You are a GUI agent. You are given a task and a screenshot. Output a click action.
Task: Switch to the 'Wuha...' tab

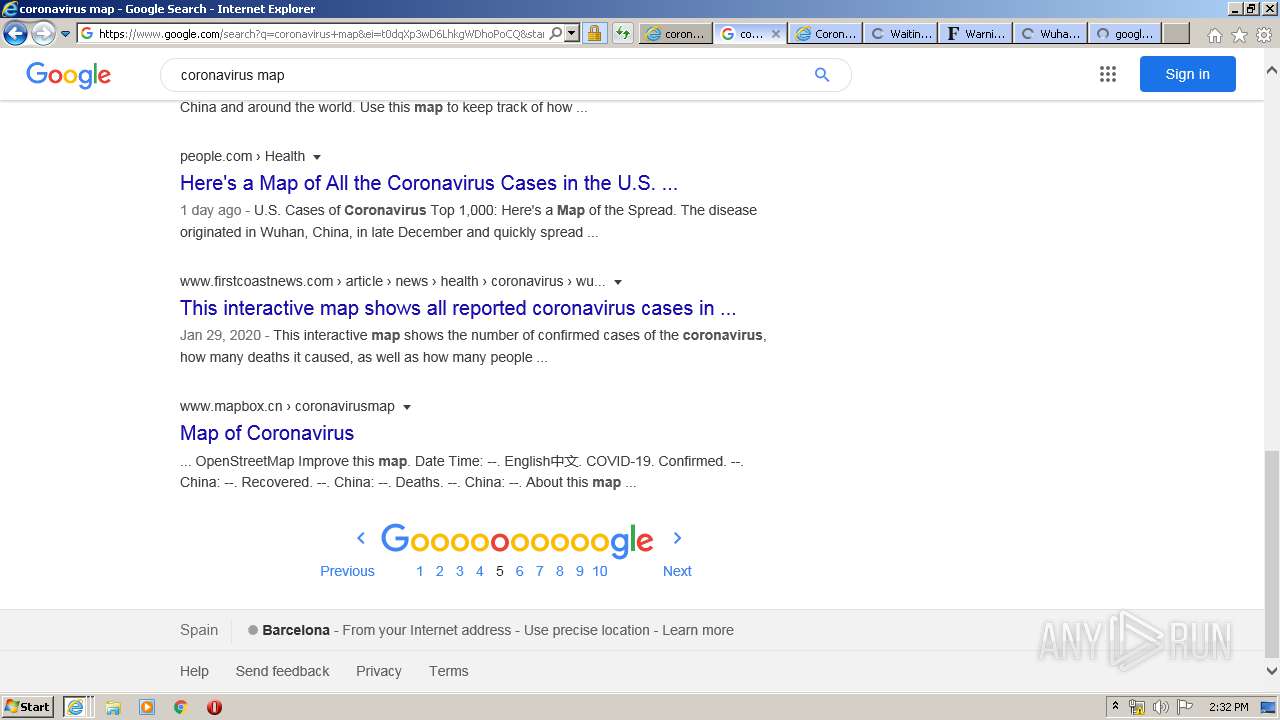pos(1050,33)
